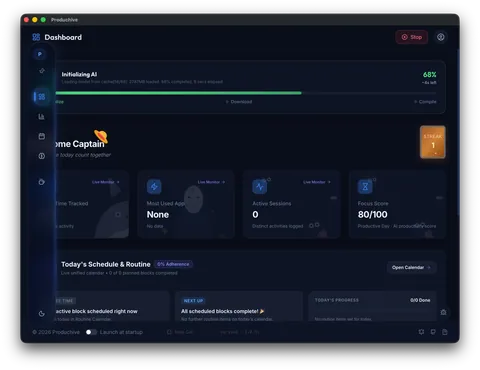Open Live Monitor on Active Sessions card
The height and width of the screenshot is (370, 480).
(x=317, y=182)
